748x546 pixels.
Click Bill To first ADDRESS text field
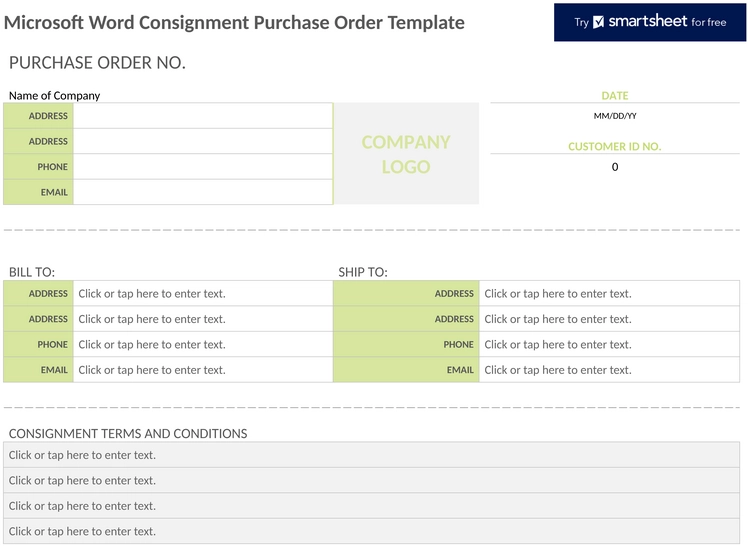pyautogui.click(x=203, y=293)
